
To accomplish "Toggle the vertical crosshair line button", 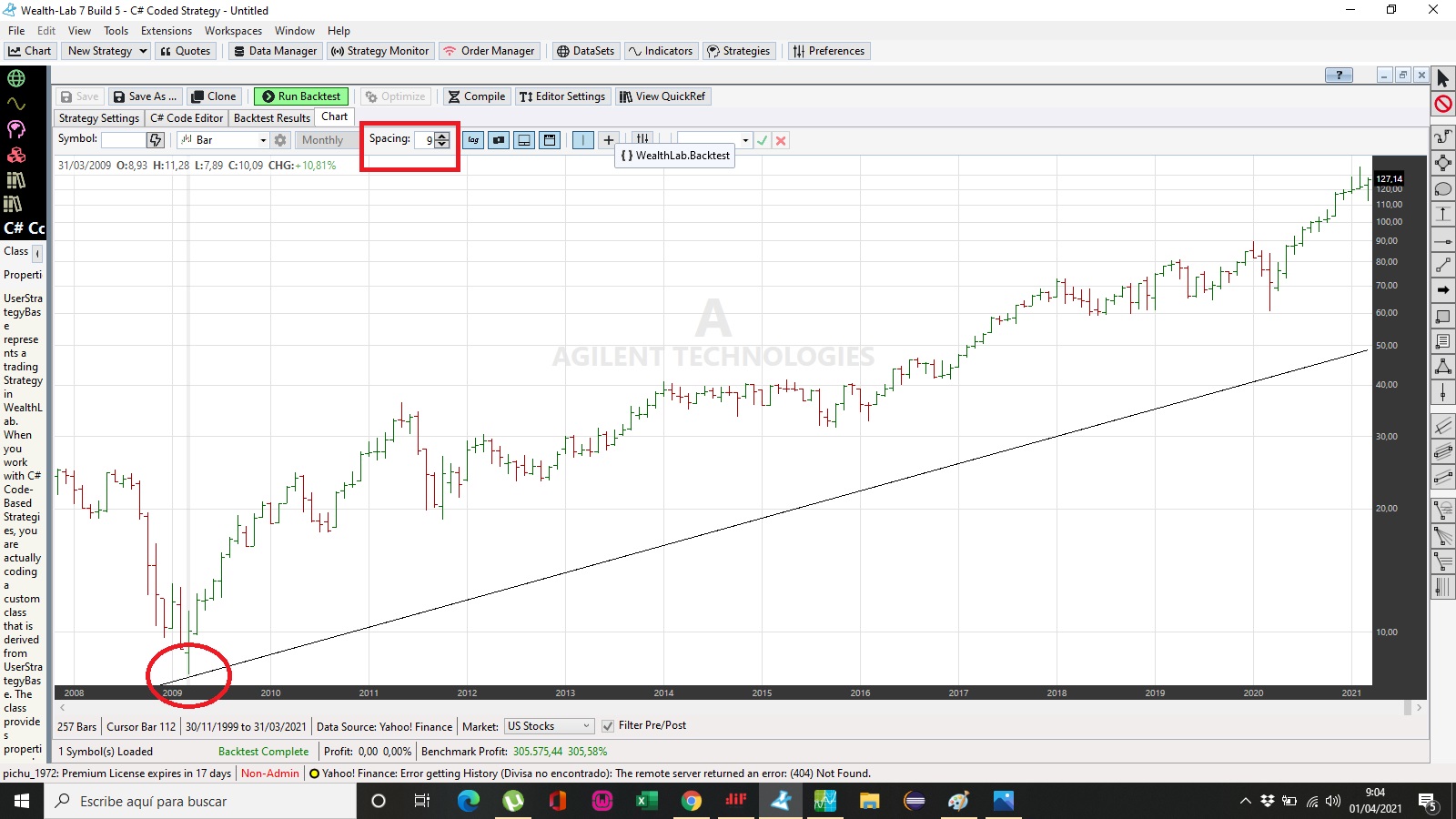I will tap(583, 140).
